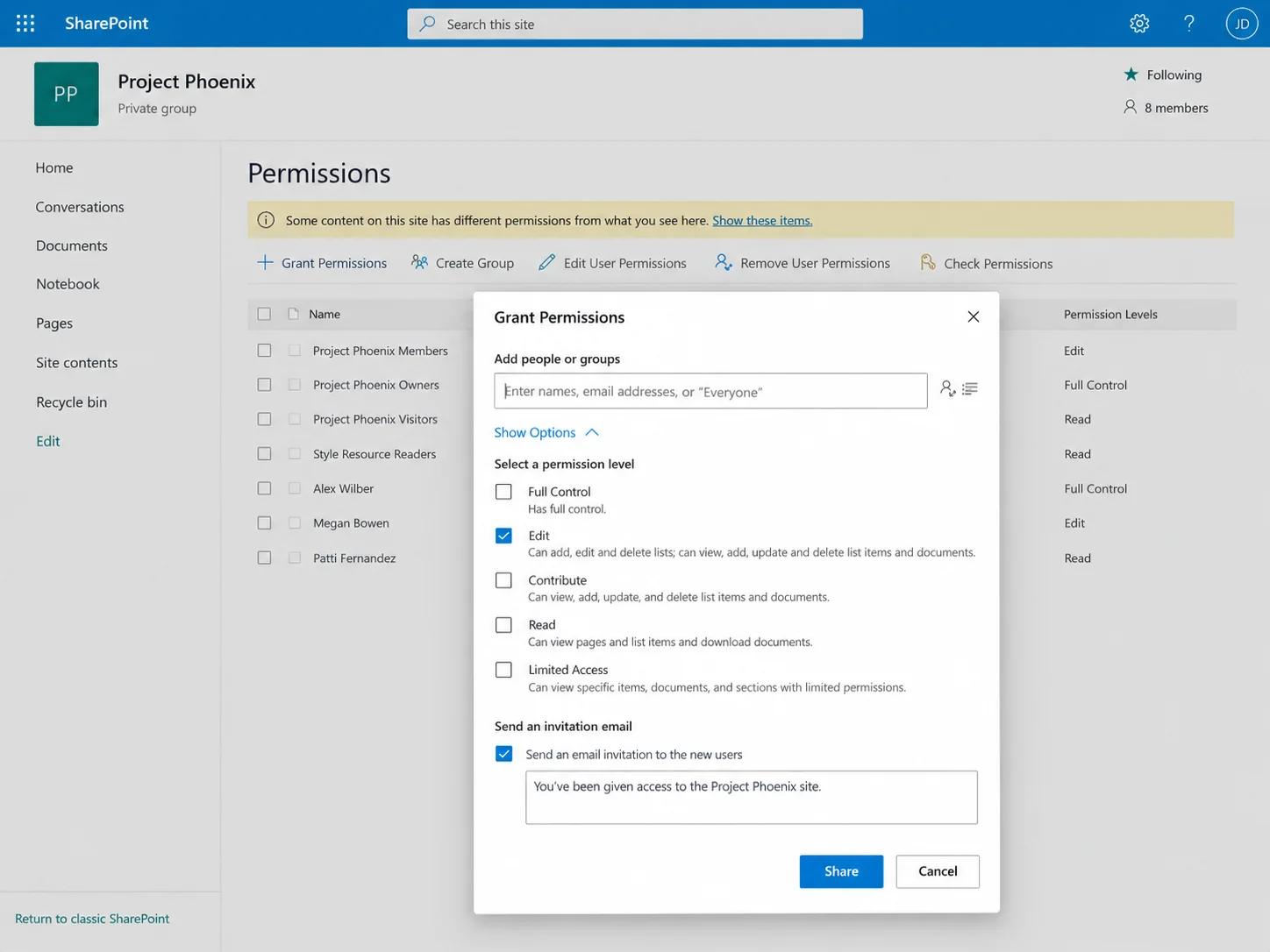The width and height of the screenshot is (1270, 952).
Task: Click the Project Phoenix Visitors group name
Action: [375, 419]
